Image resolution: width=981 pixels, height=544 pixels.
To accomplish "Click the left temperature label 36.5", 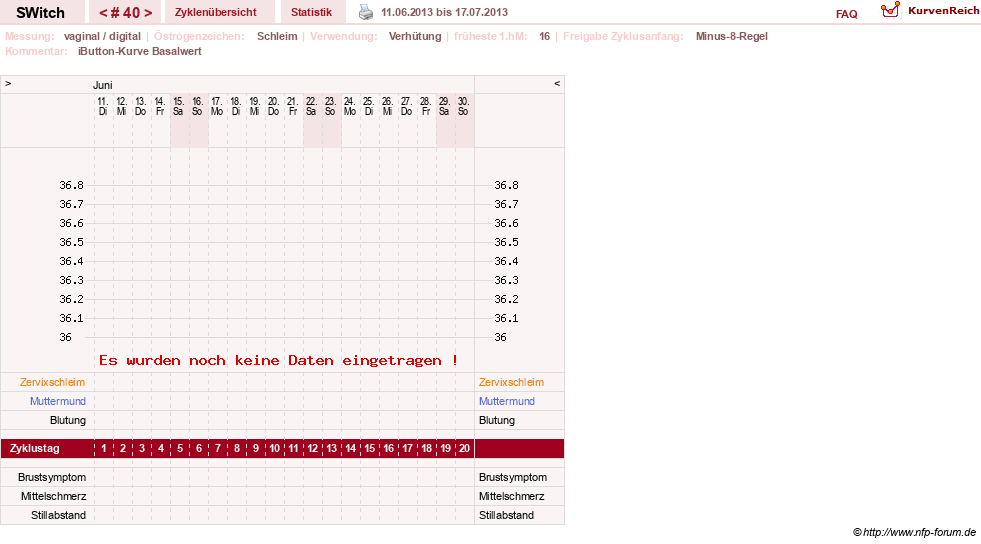I will (x=71, y=242).
